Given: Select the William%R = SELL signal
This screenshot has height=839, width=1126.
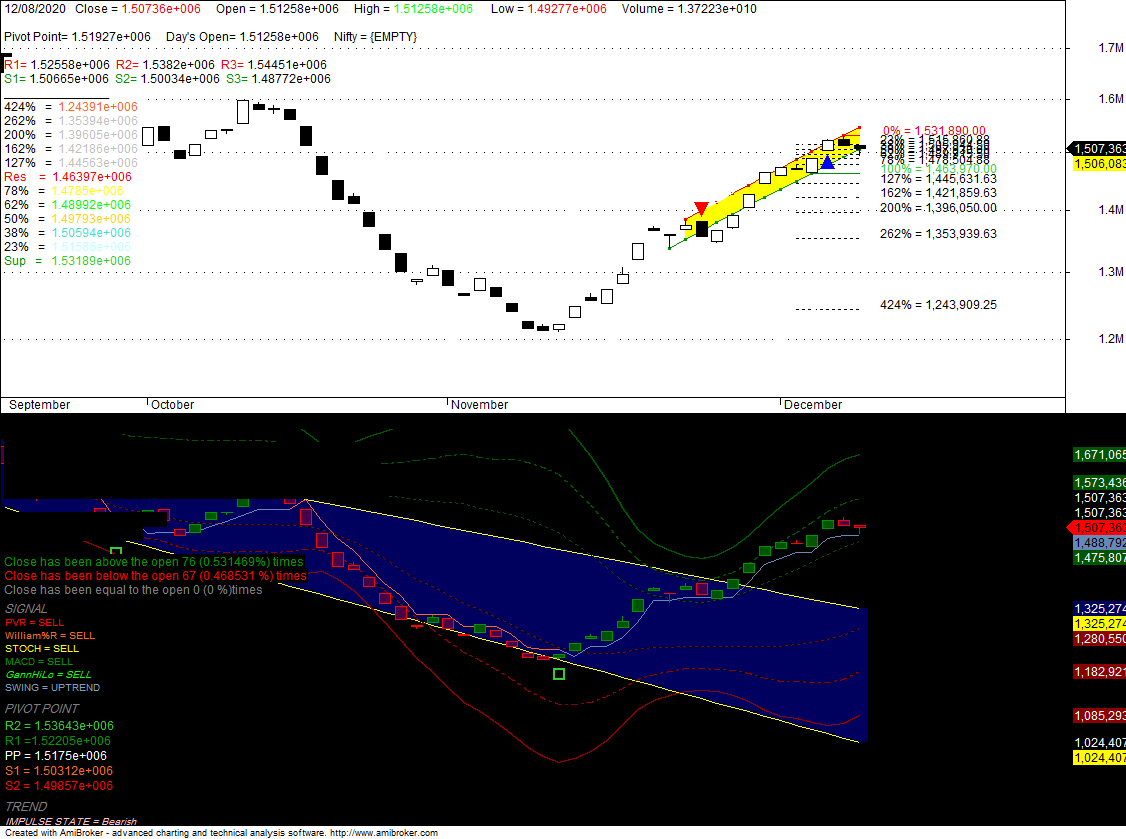Looking at the screenshot, I should tap(50, 636).
